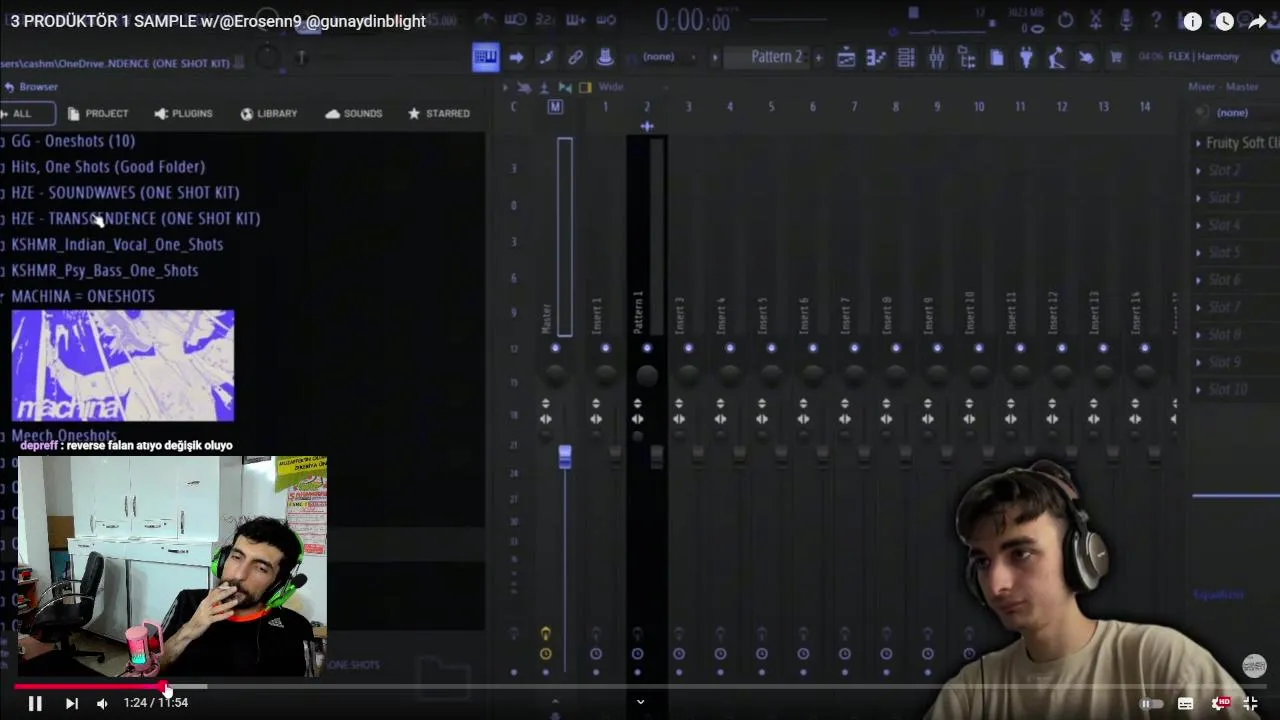The height and width of the screenshot is (720, 1280).
Task: Toggle mute dot on Insert 1 track
Action: [605, 348]
